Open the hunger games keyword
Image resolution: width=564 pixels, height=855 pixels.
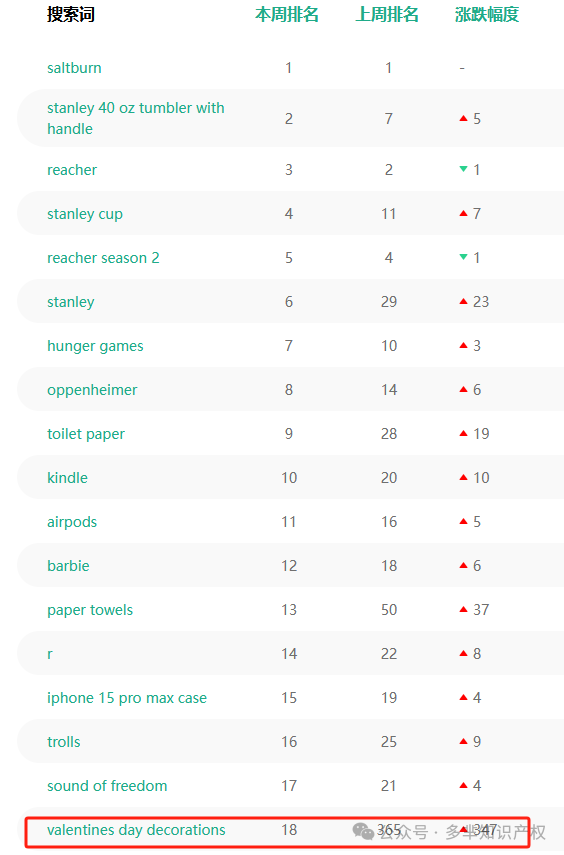pos(95,346)
